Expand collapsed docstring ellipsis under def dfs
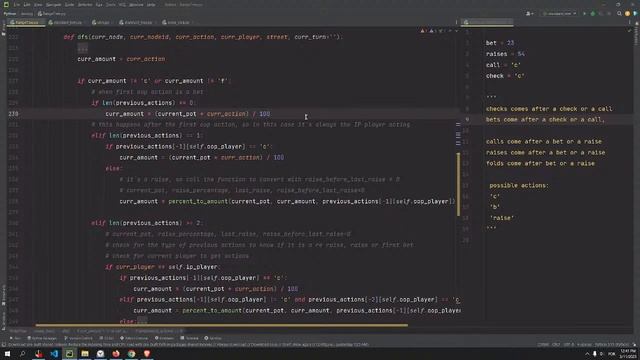Screen dimensions: 640x360 82,48
